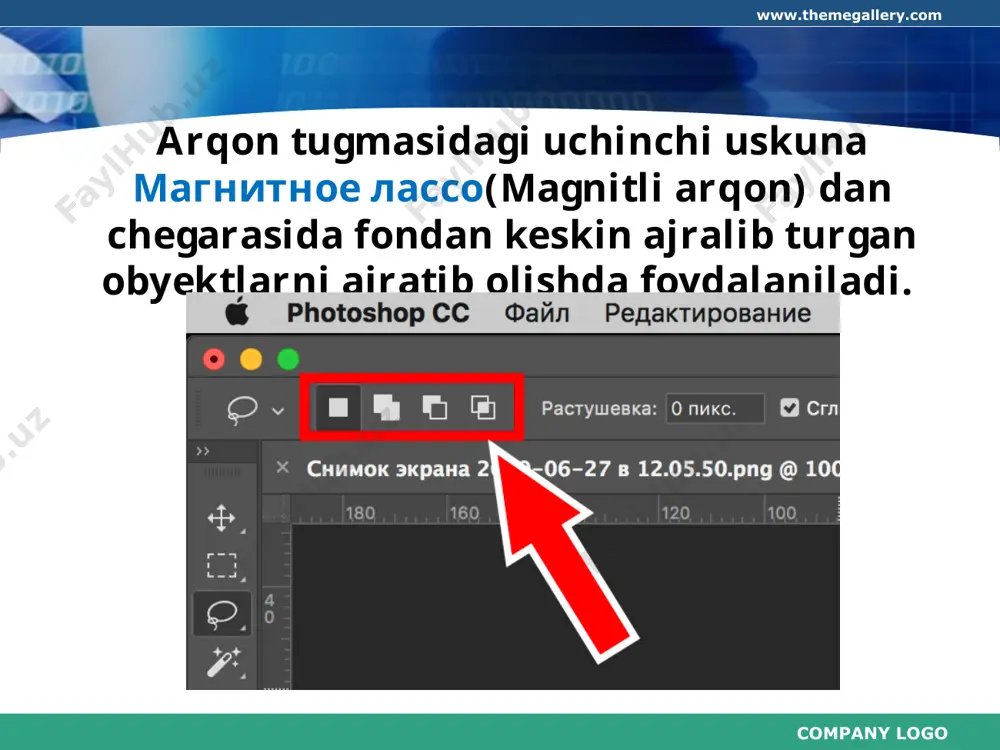Expand the toolbar with double-arrow icon
This screenshot has width=1000, height=750.
click(203, 452)
